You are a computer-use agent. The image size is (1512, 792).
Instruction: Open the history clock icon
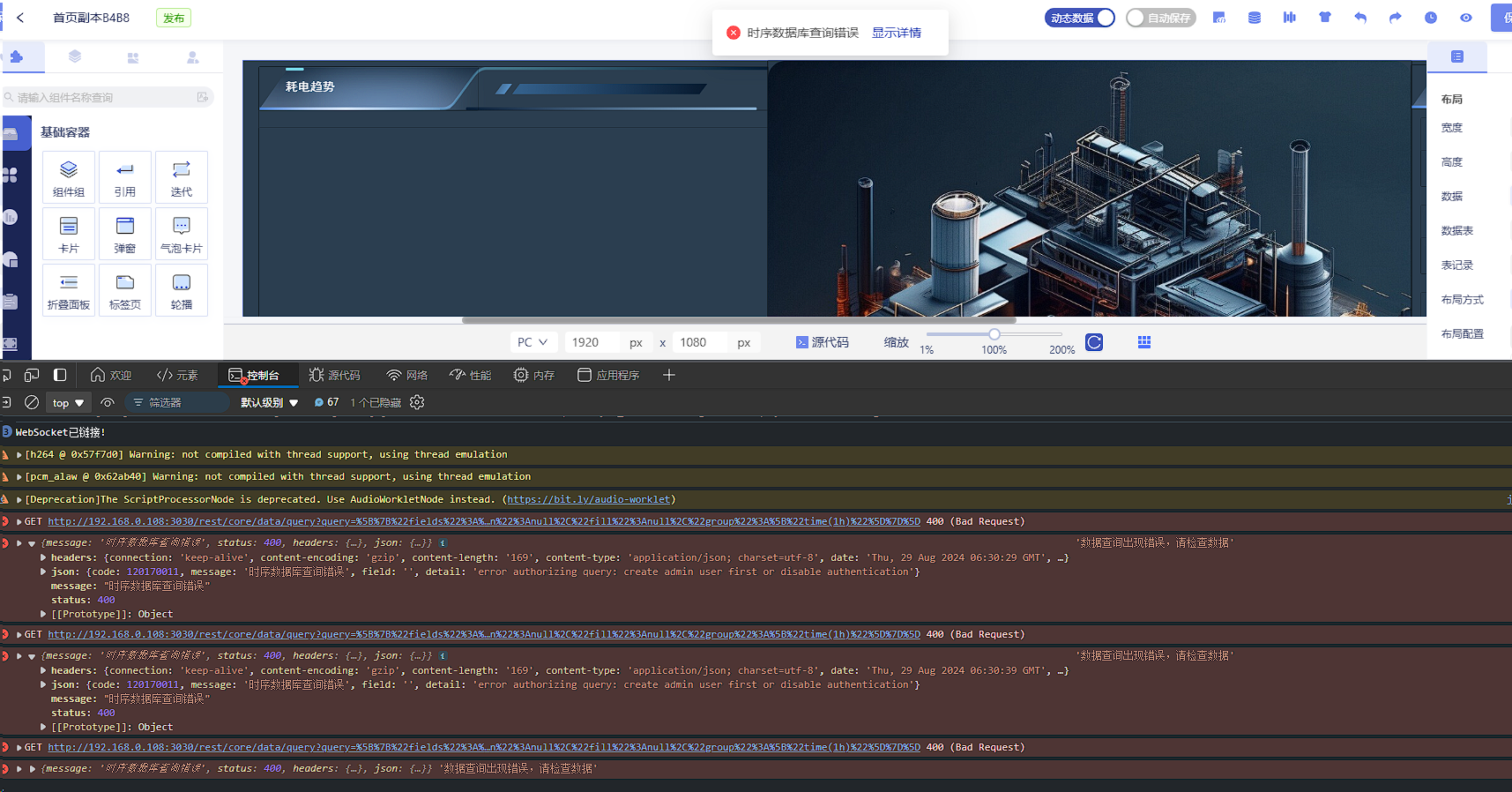click(1431, 18)
